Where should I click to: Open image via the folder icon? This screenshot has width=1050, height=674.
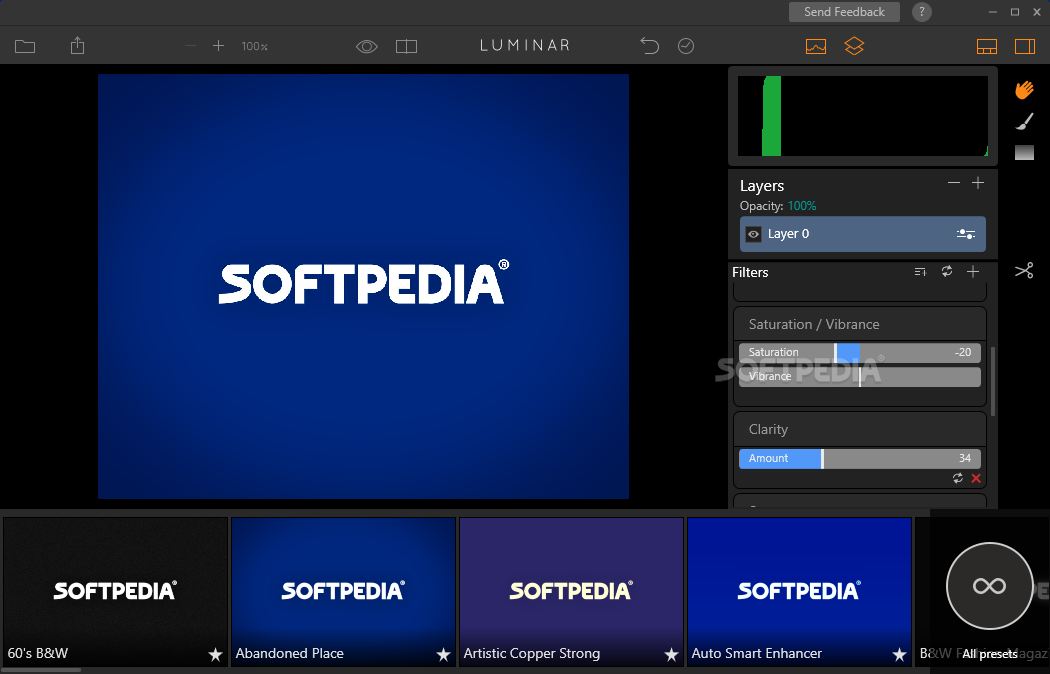point(25,46)
